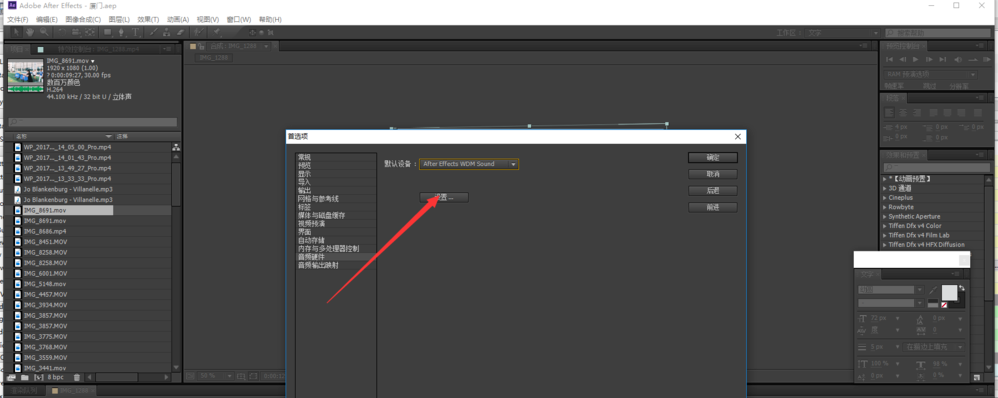
Task: Click the no-color red slash swatch
Action: tap(944, 305)
